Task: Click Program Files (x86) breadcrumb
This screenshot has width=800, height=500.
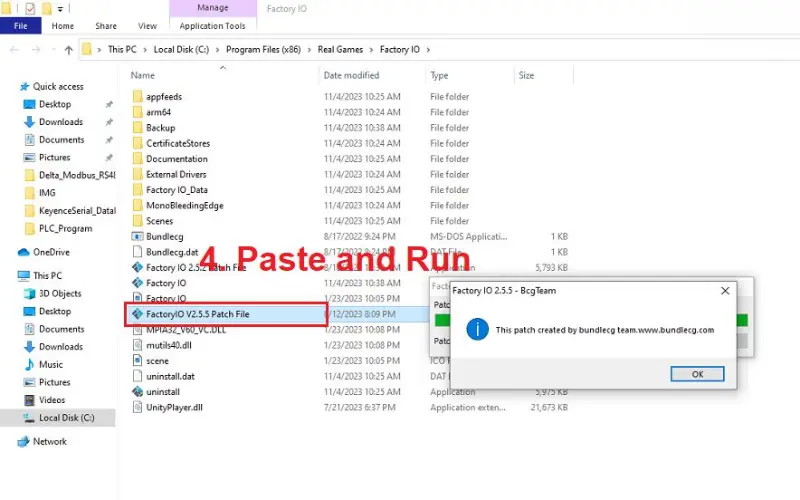Action: pos(263,49)
